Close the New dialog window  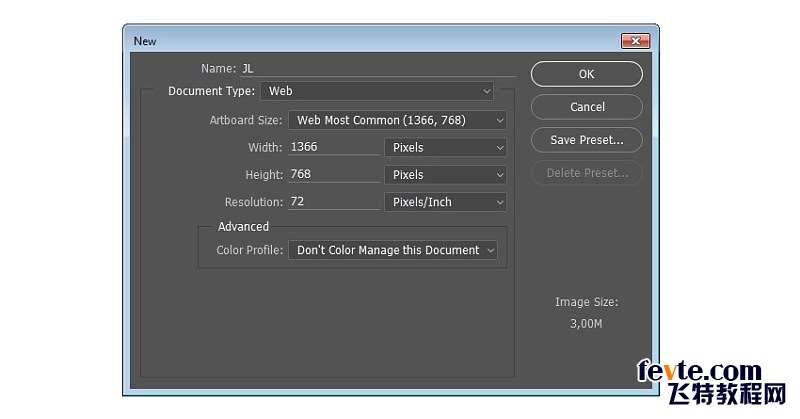[635, 41]
